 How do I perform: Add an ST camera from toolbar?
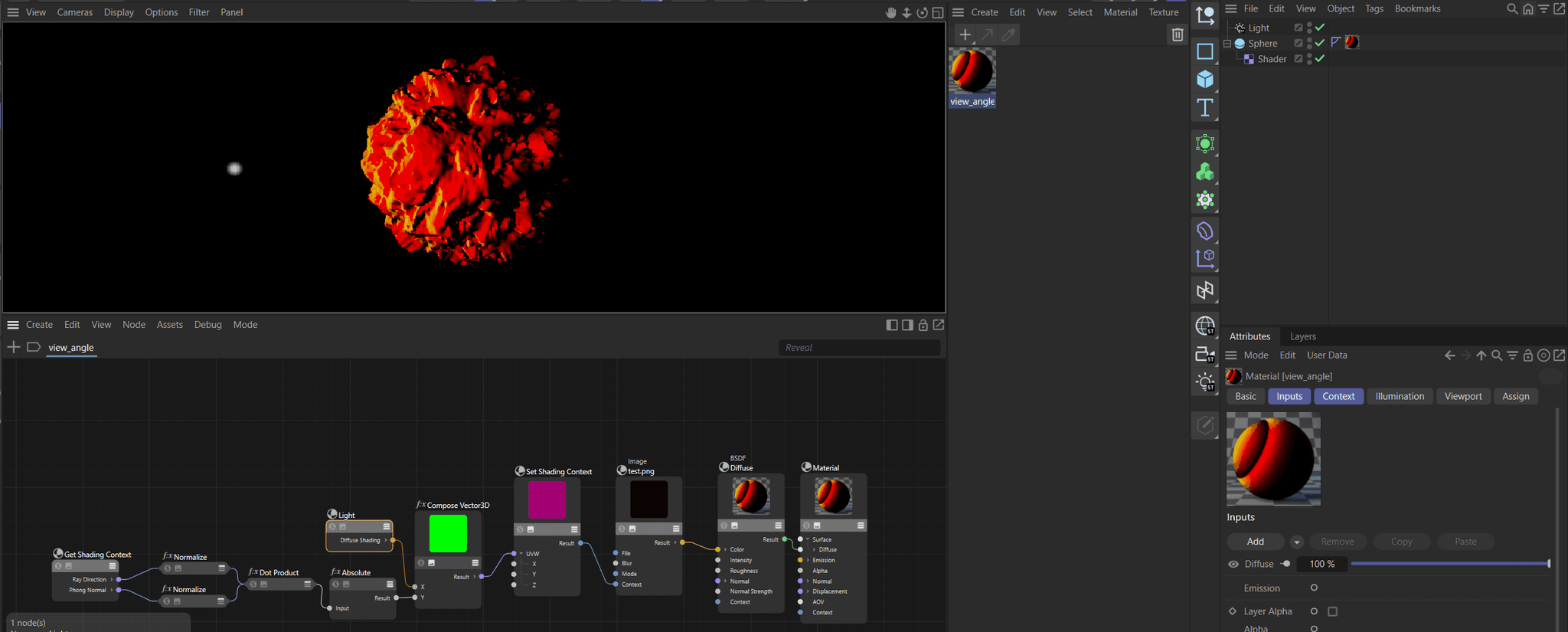(1205, 355)
